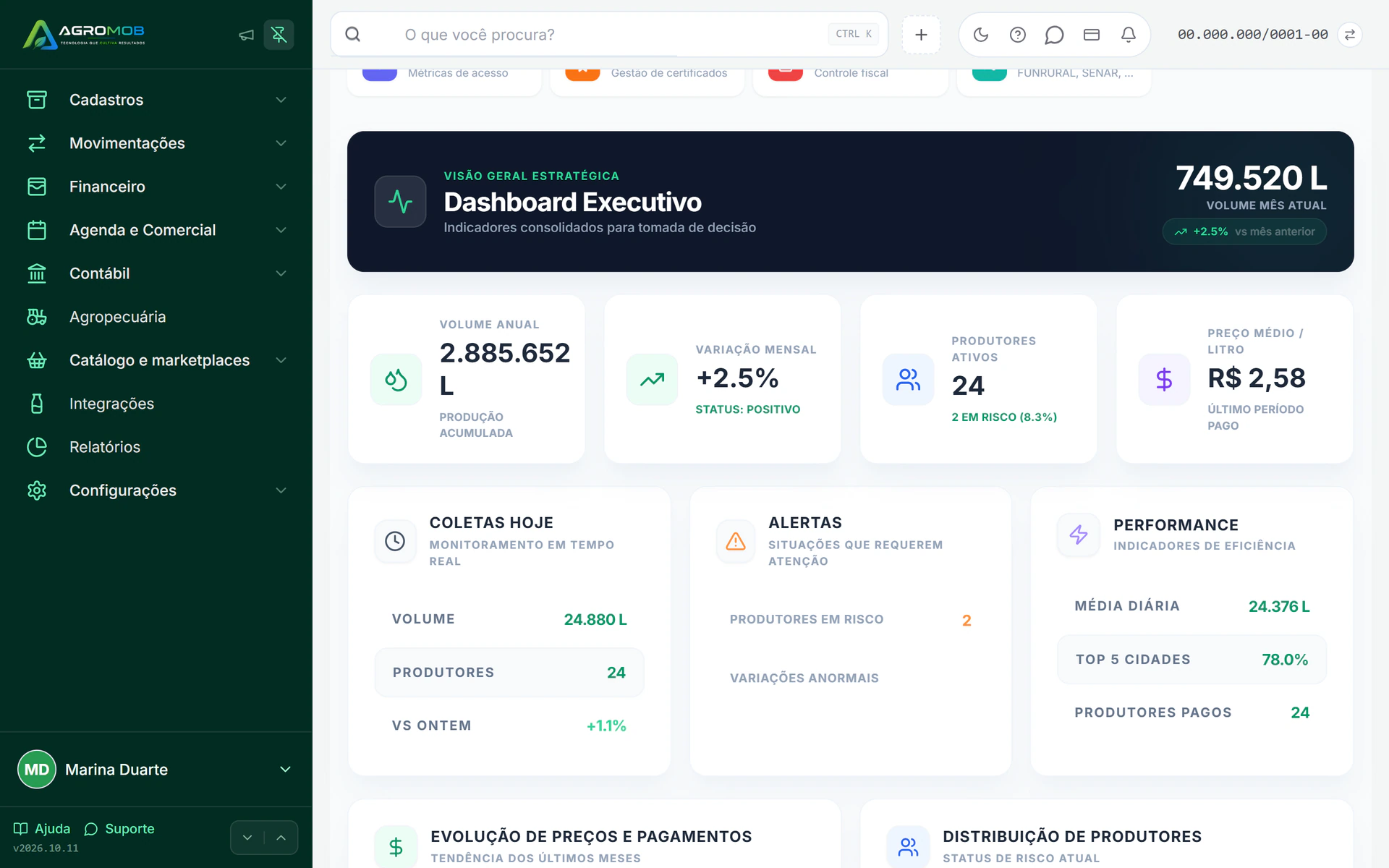Click the Preço Médio dollar icon
Screen dimensions: 1389x868
click(x=1164, y=379)
